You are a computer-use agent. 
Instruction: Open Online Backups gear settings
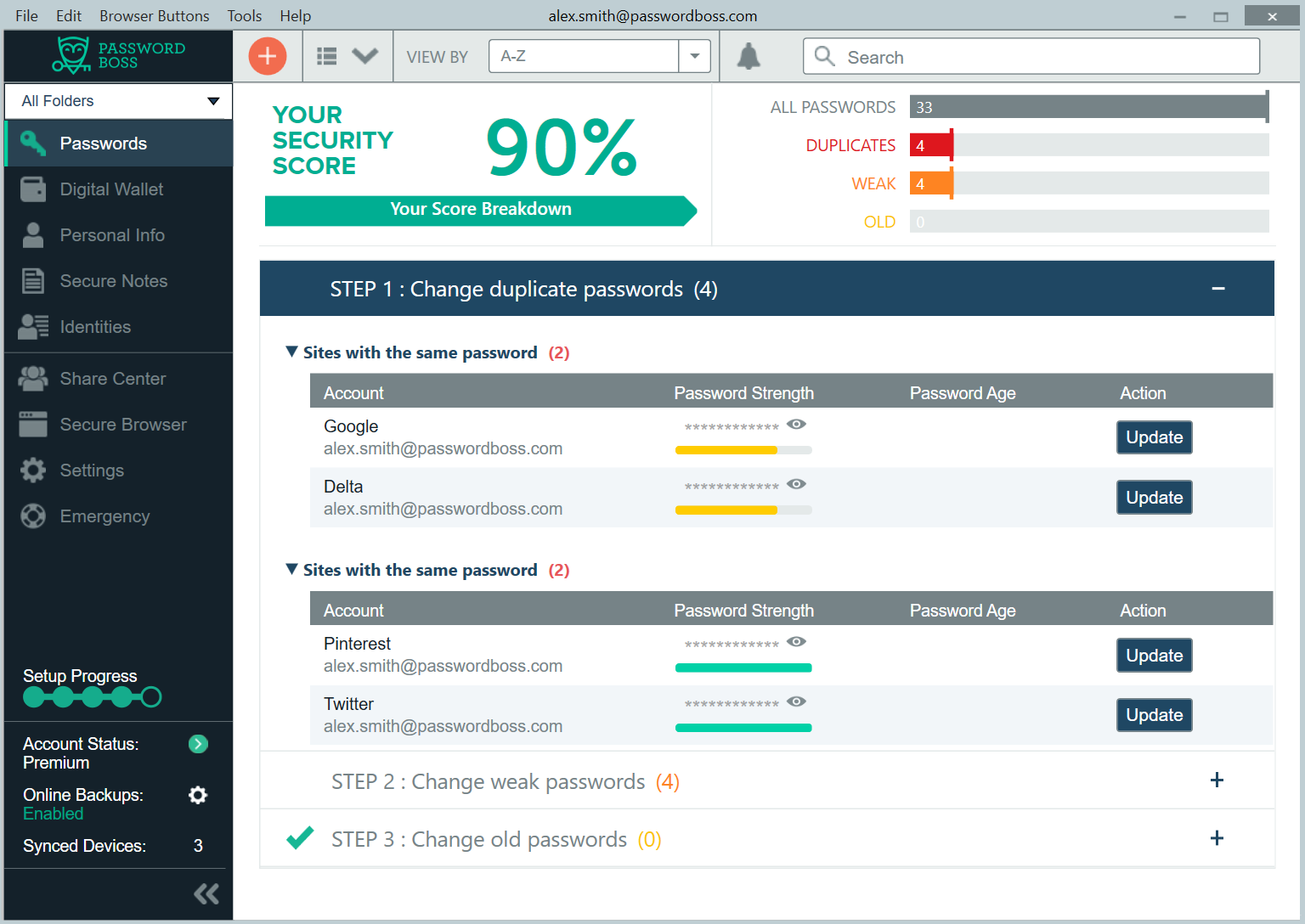(198, 795)
